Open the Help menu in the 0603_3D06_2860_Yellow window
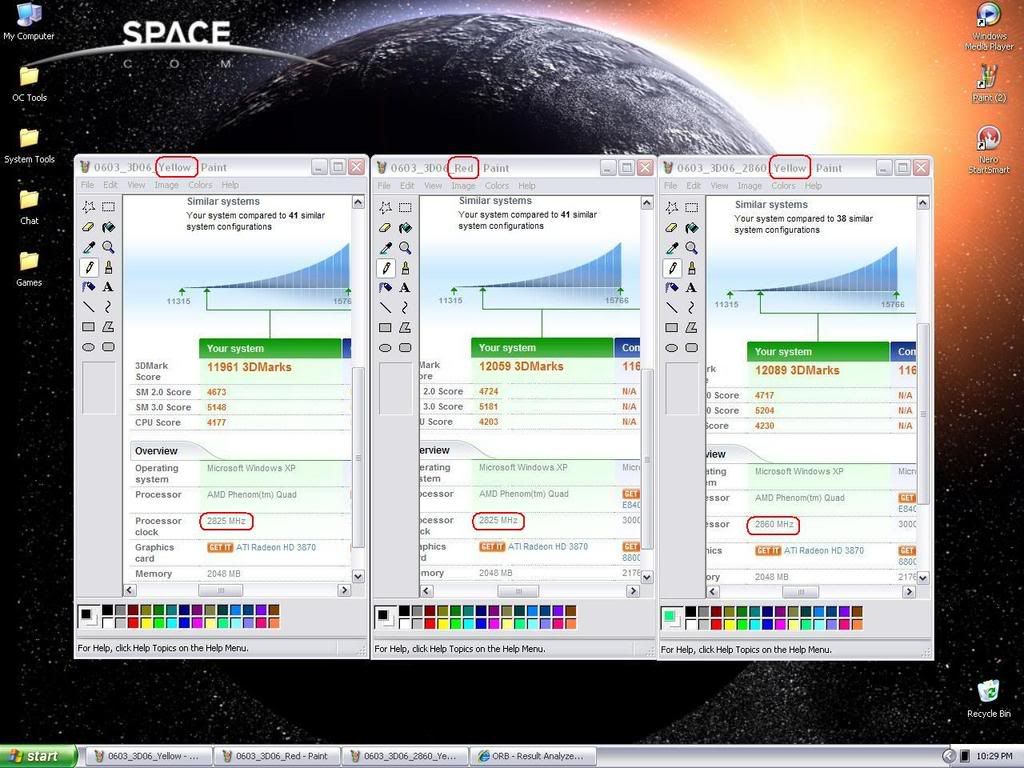 click(813, 185)
